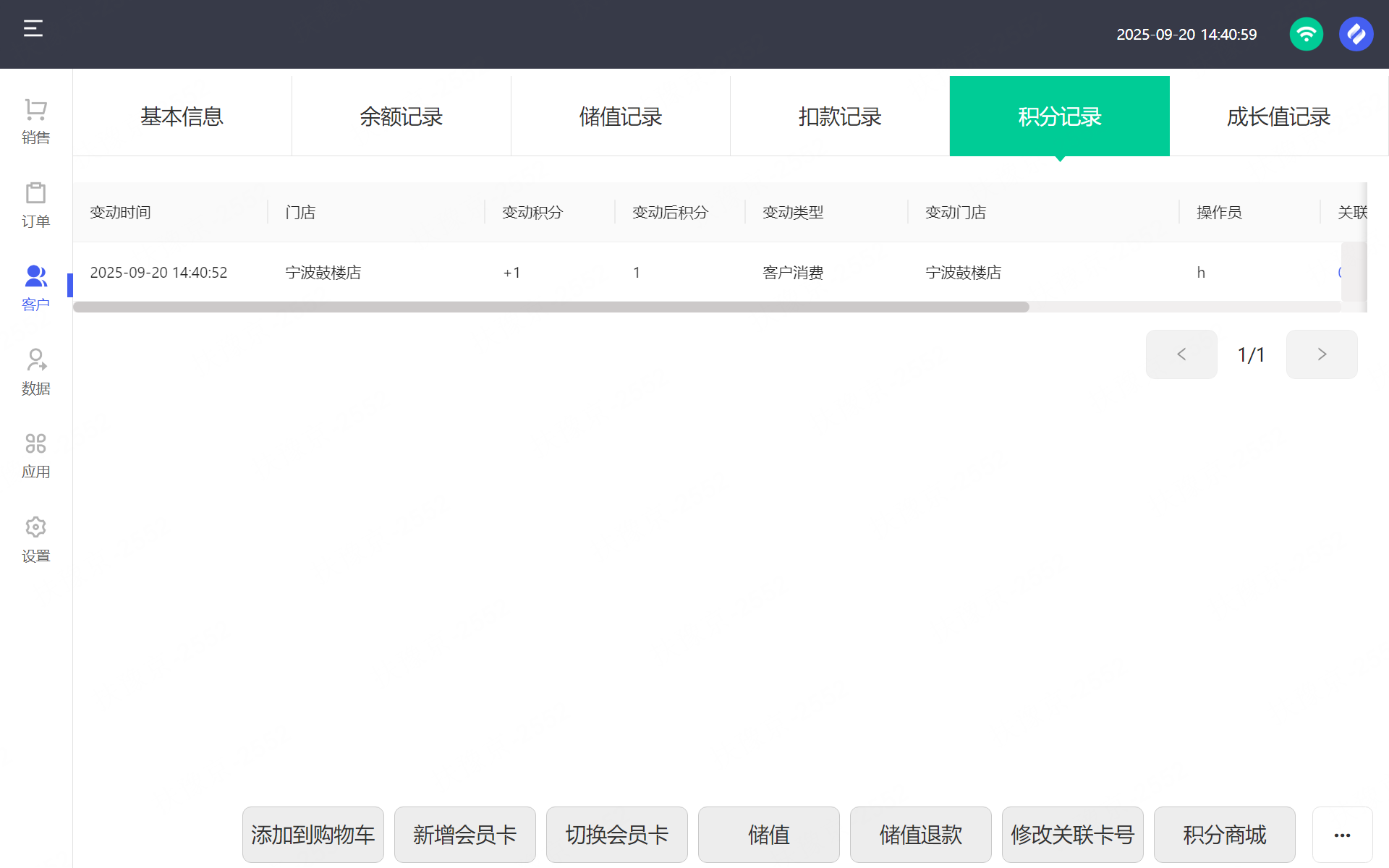Switch to the 基本信息 tab
Screen dimensions: 1389x868
pyautogui.click(x=182, y=116)
